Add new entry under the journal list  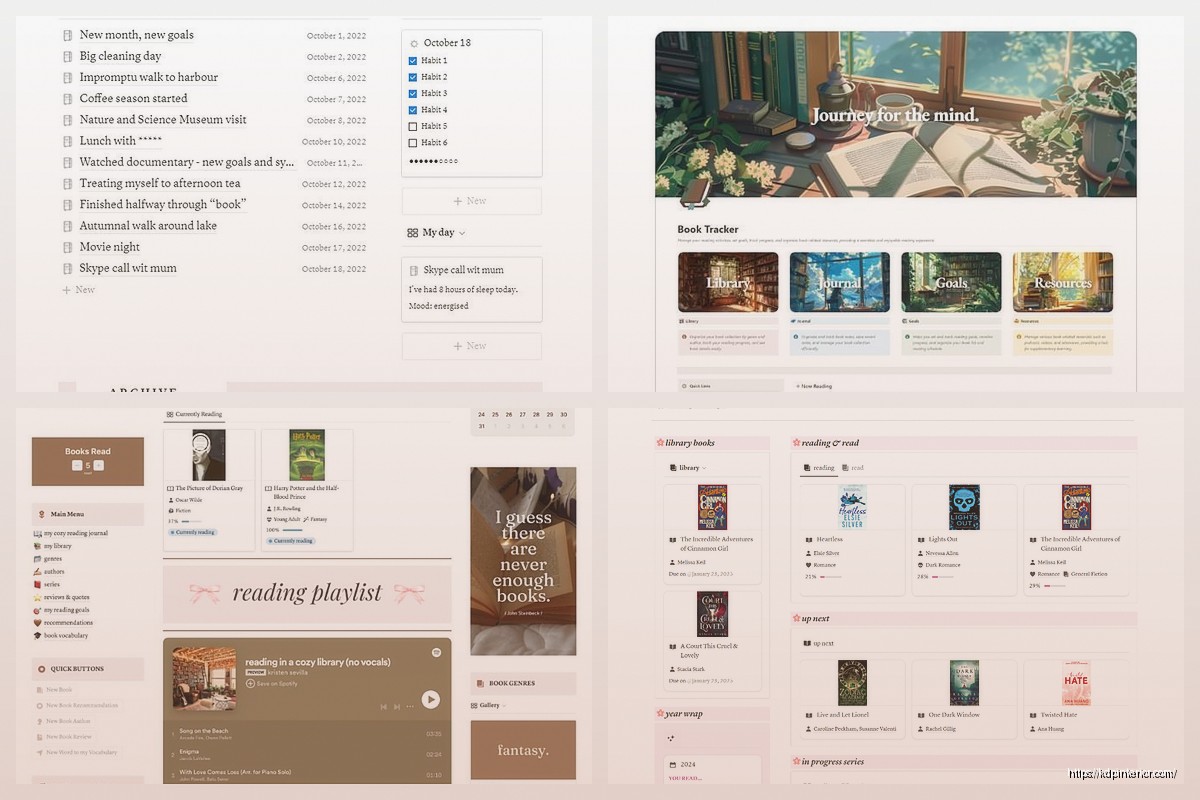click(79, 290)
